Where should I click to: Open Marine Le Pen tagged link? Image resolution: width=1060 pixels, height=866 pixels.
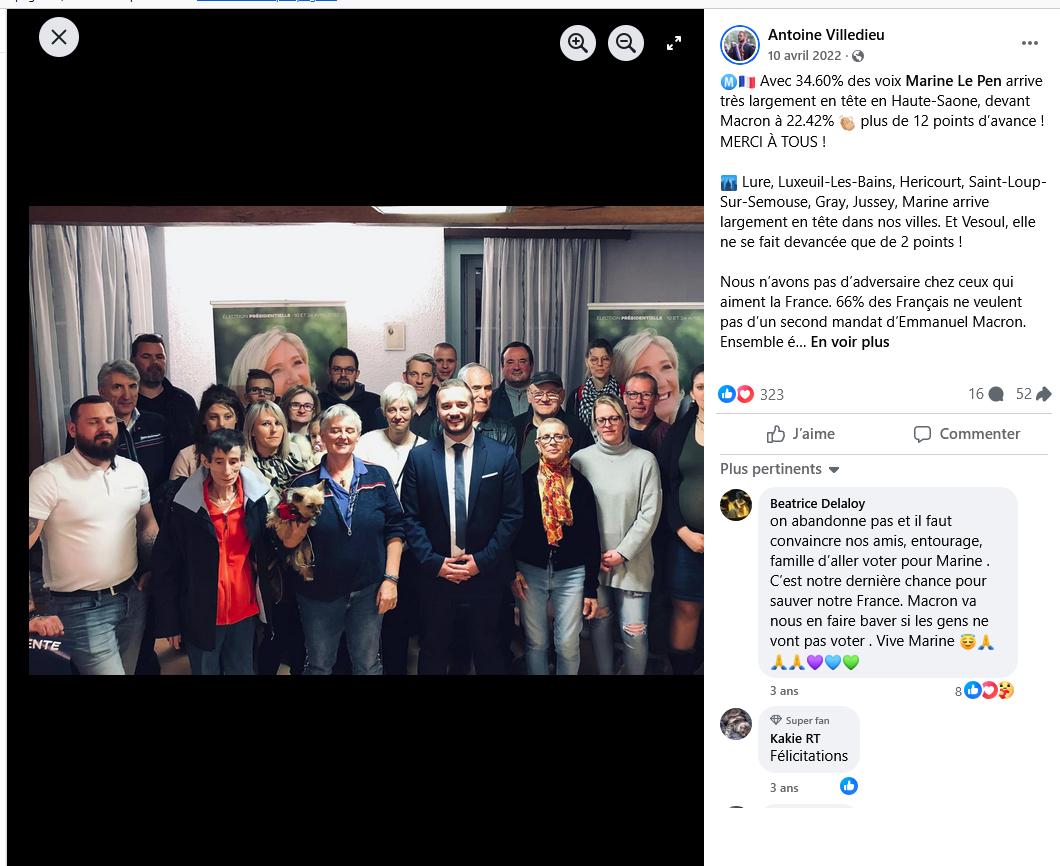coord(953,81)
